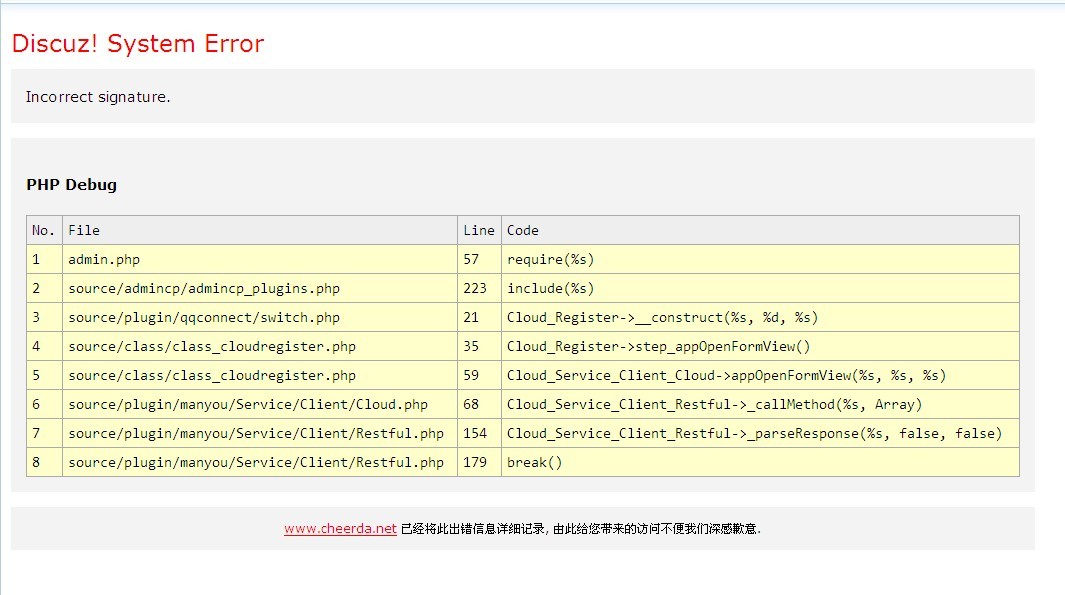Open the www.cheerda.net link
This screenshot has width=1065, height=595.
pos(340,529)
